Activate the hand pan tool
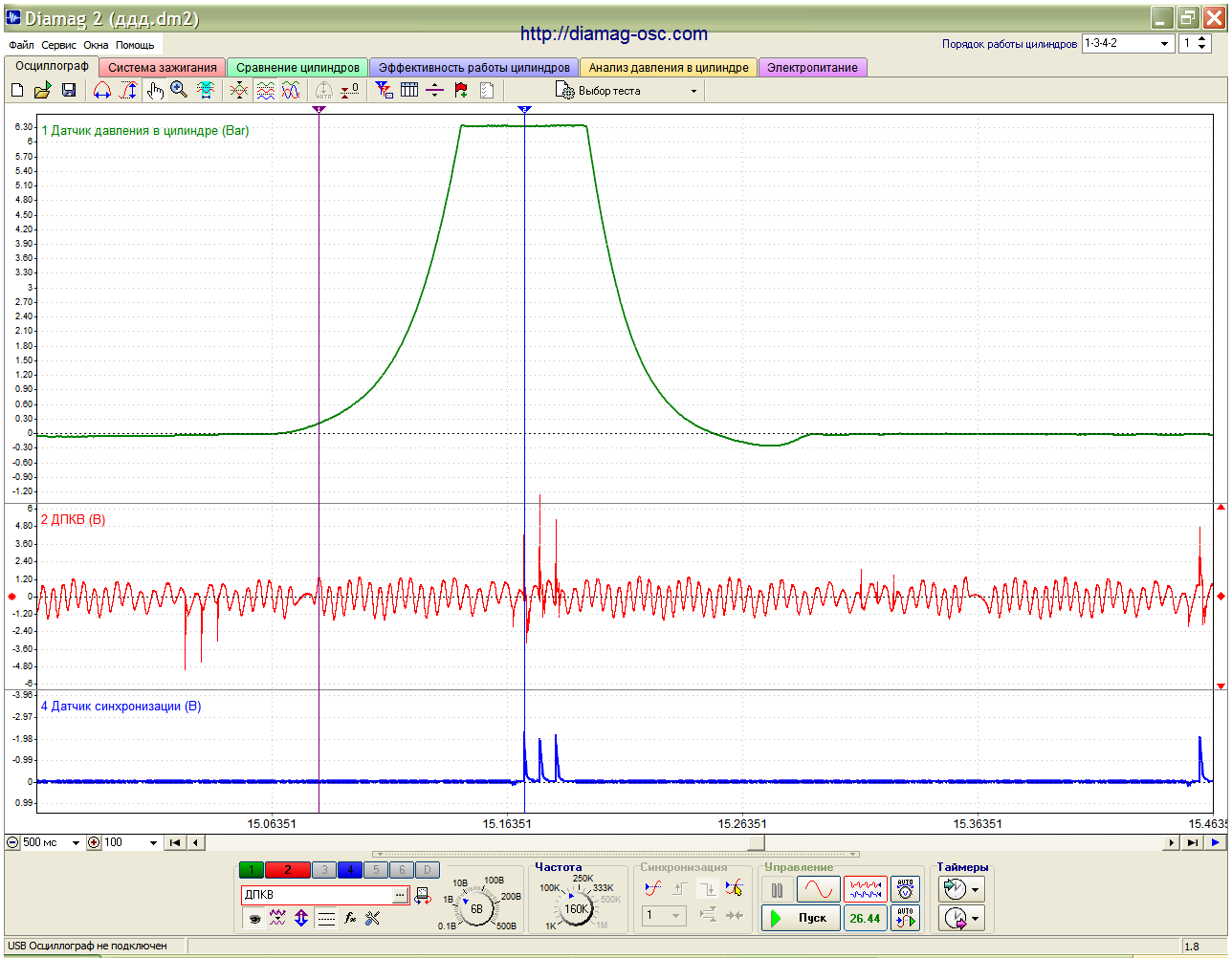The height and width of the screenshot is (958, 1232). pyautogui.click(x=155, y=90)
